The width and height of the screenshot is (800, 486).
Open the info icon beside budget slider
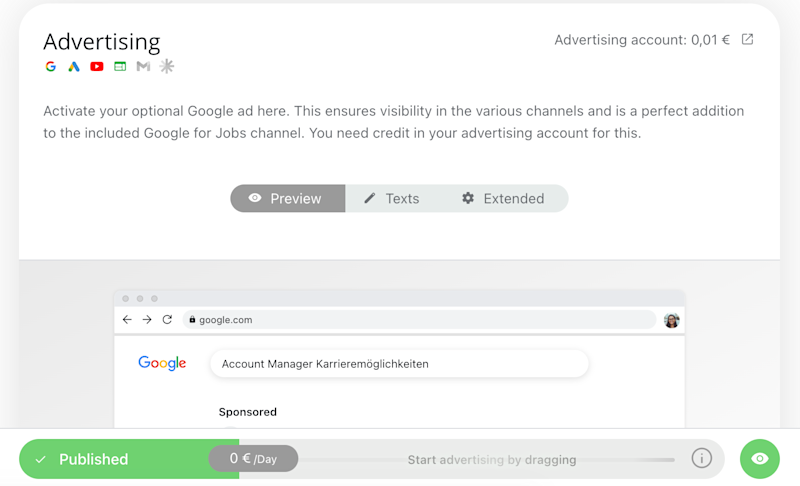(702, 458)
